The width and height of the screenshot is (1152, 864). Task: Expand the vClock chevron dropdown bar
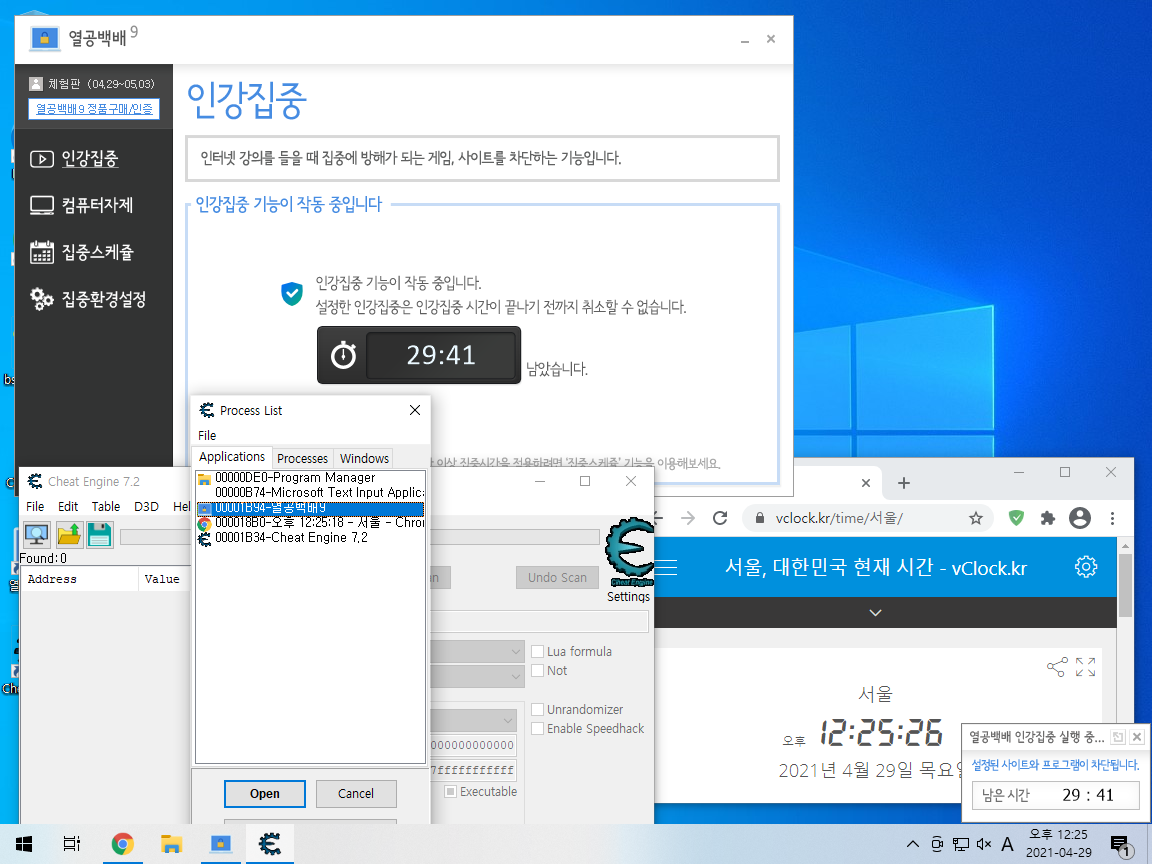pos(875,612)
